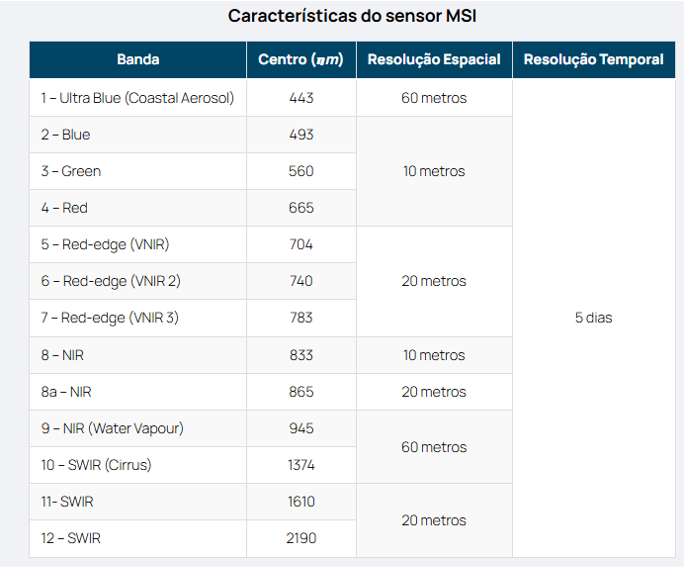Select the 8a – NIR band cell

(138, 392)
